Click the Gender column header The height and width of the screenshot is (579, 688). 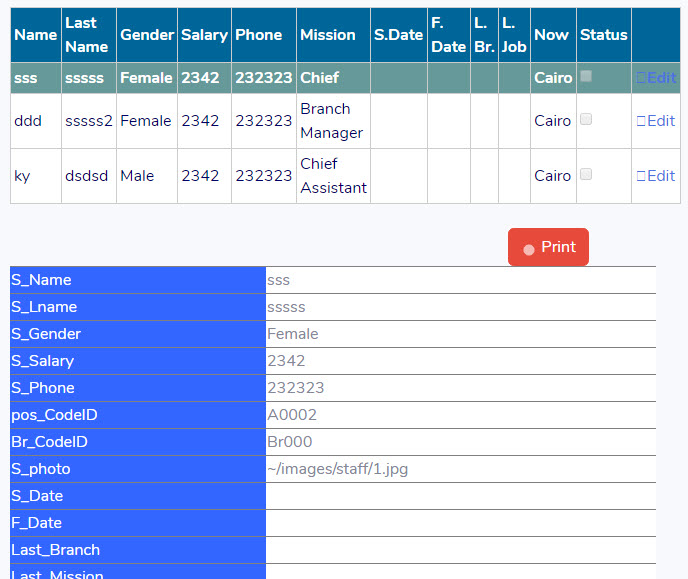point(147,35)
